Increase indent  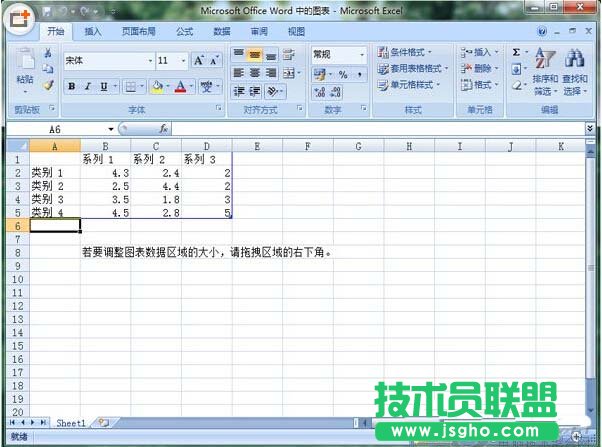click(x=255, y=91)
